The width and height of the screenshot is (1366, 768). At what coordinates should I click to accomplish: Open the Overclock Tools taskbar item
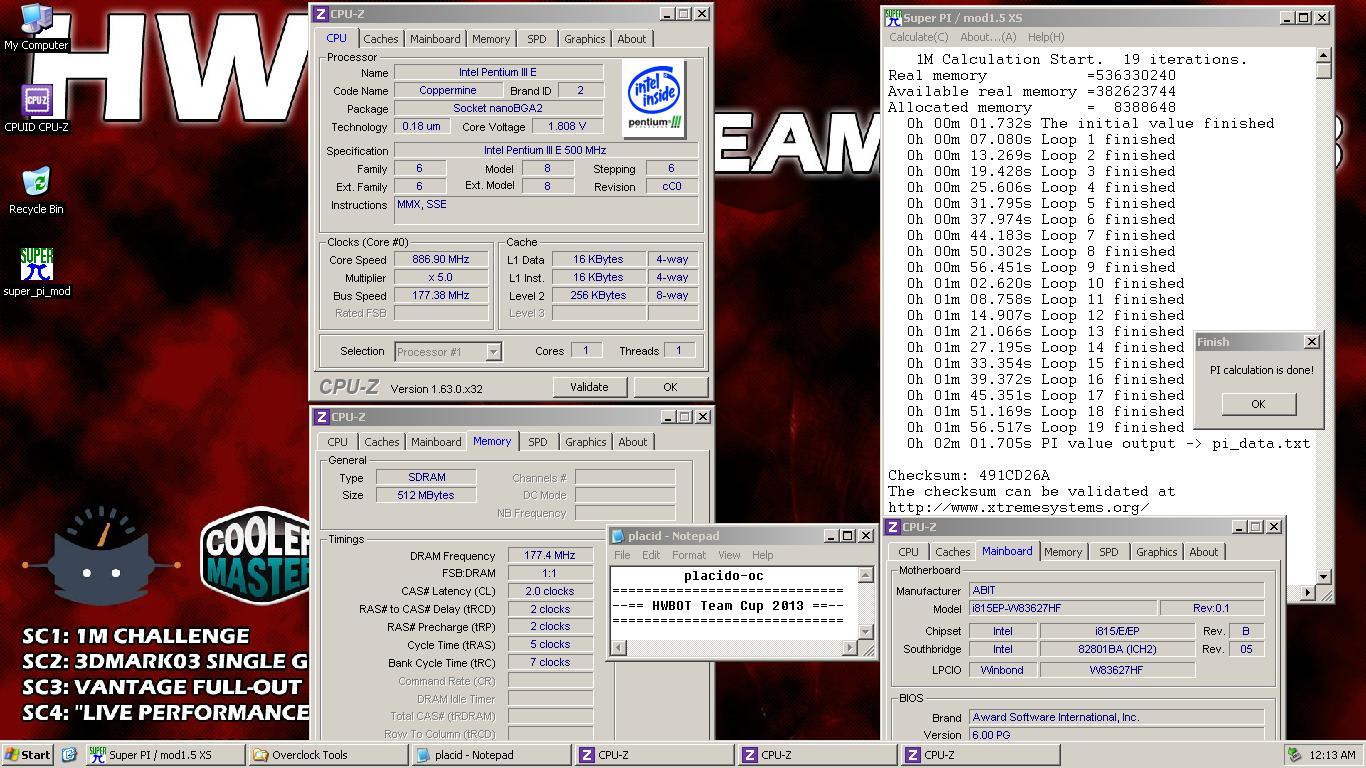pyautogui.click(x=328, y=755)
